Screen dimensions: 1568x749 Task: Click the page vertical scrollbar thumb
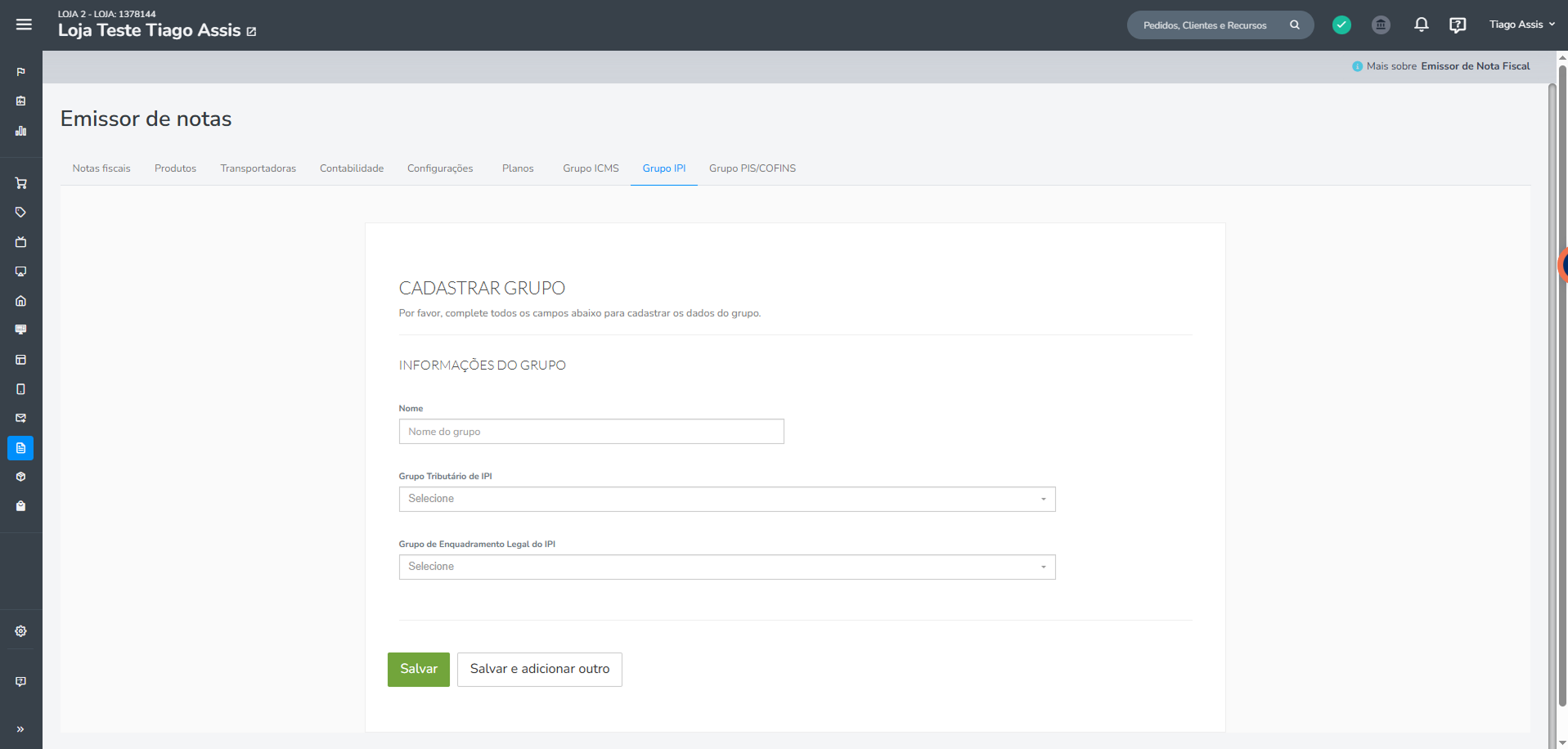coord(1561,384)
